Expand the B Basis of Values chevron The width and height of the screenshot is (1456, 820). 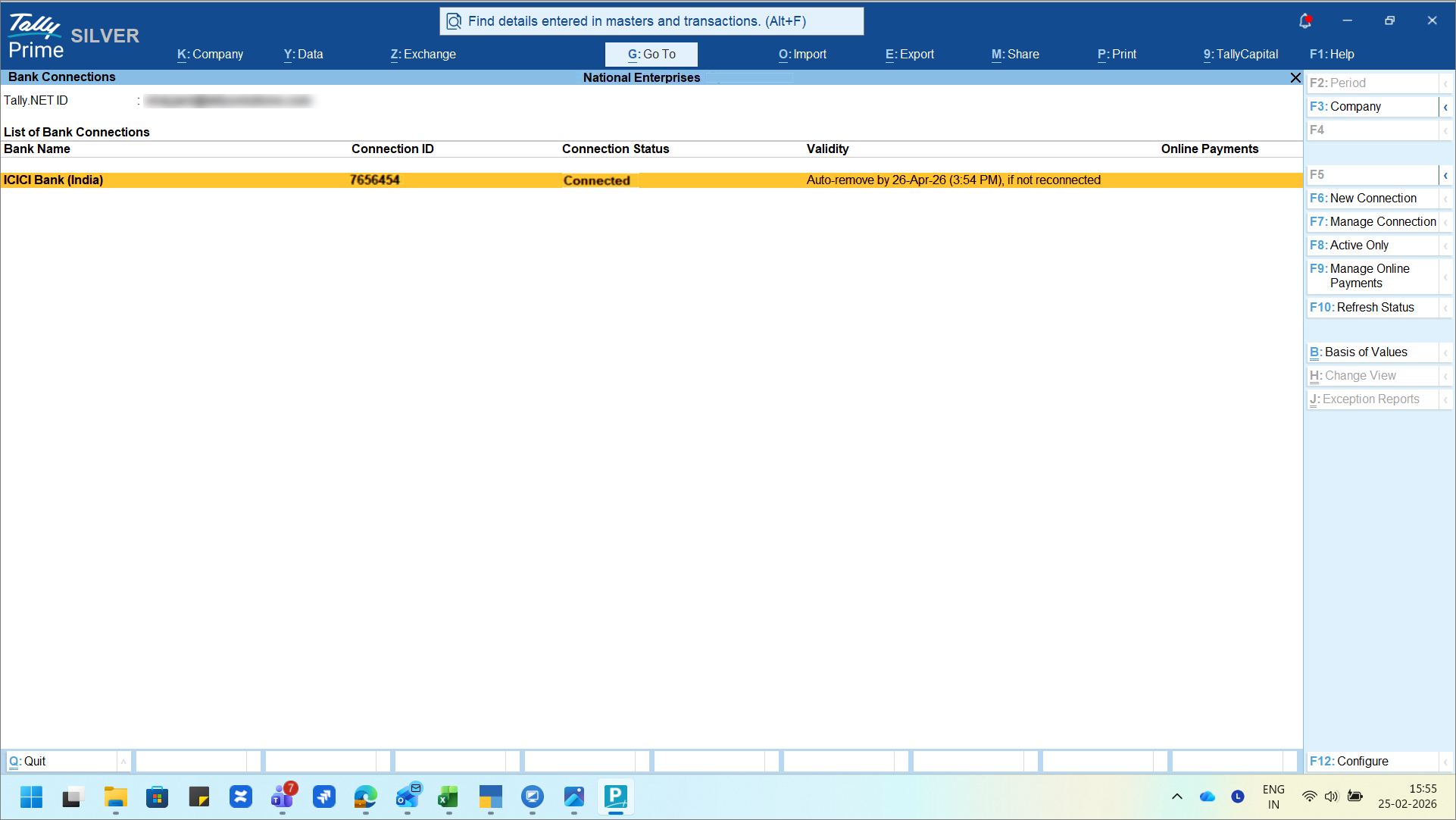(1446, 352)
